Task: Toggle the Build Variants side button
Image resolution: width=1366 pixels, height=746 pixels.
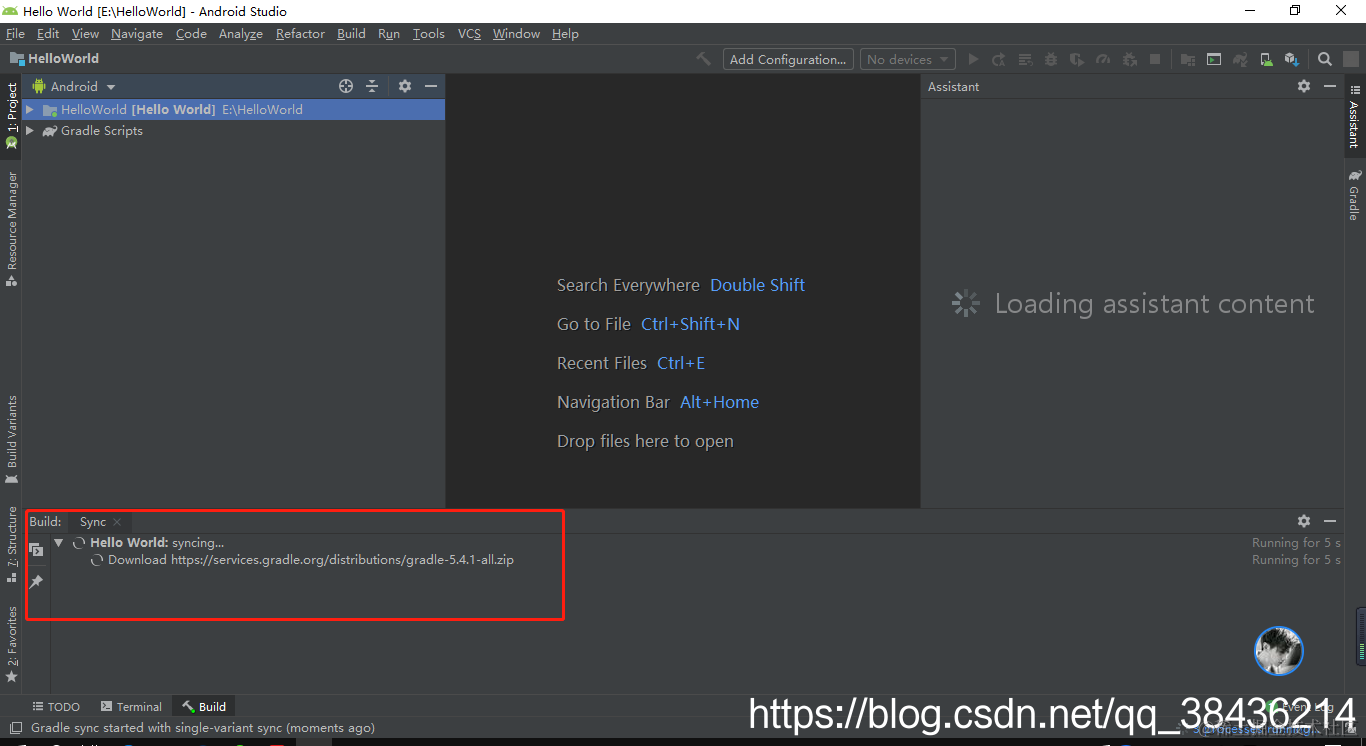Action: (12, 440)
